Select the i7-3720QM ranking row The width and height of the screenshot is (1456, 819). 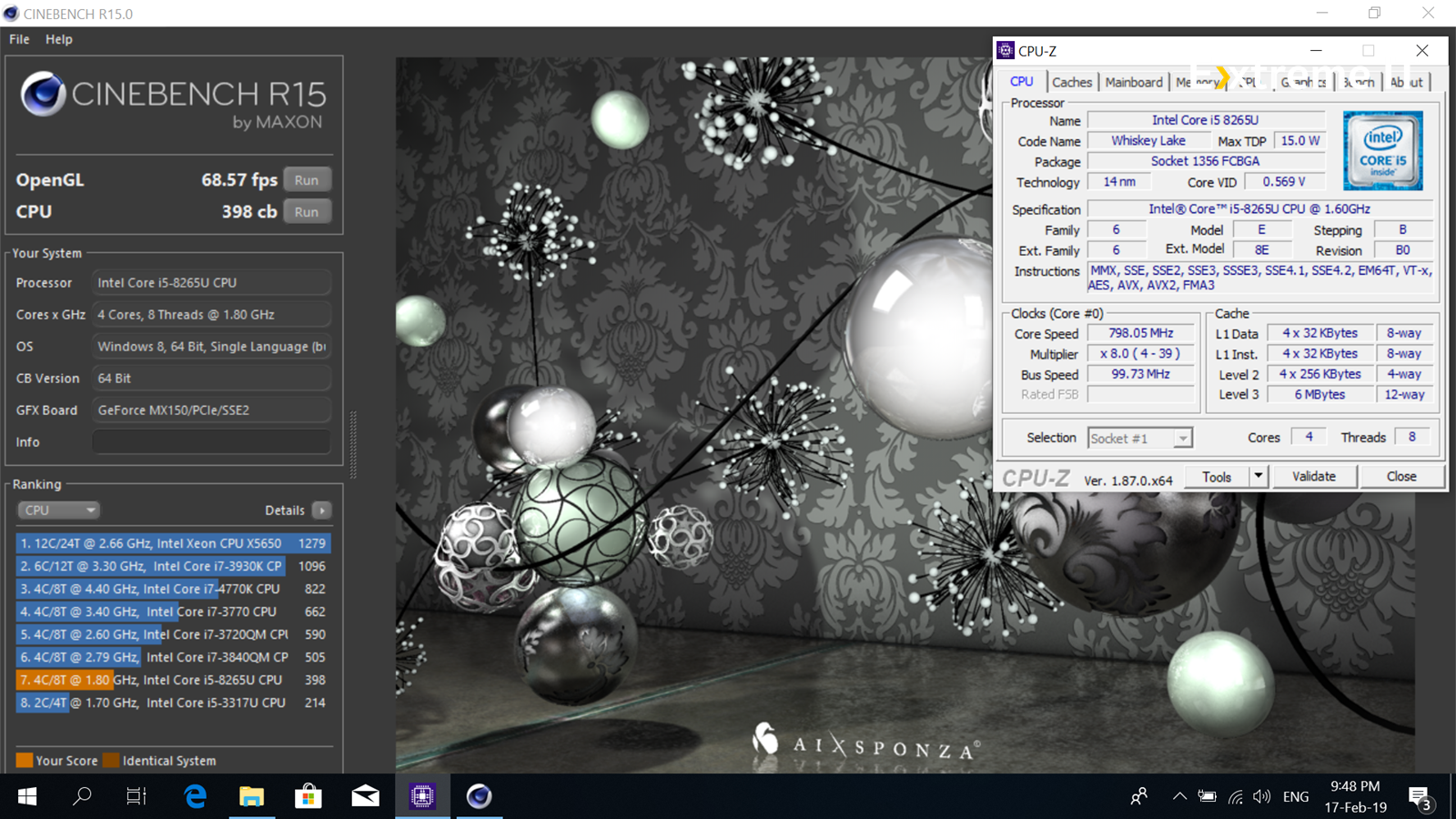pyautogui.click(x=173, y=634)
